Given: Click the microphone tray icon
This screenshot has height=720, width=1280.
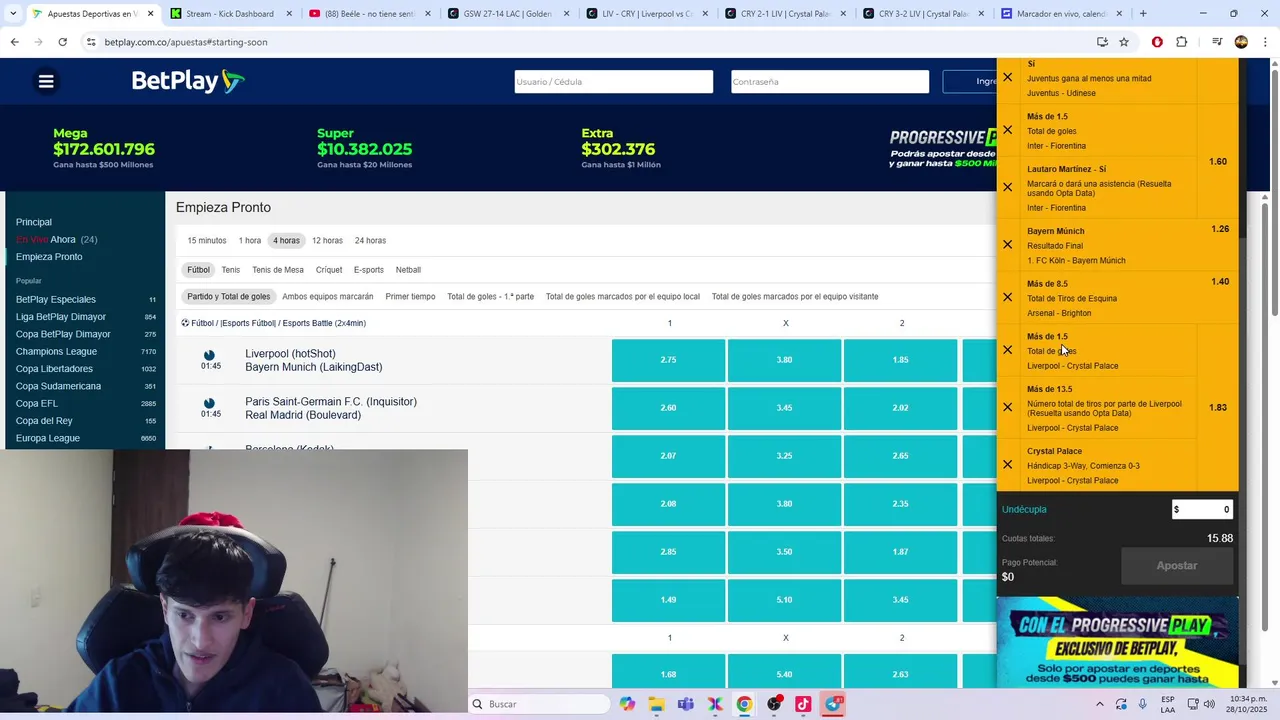Looking at the screenshot, I should click(1142, 704).
